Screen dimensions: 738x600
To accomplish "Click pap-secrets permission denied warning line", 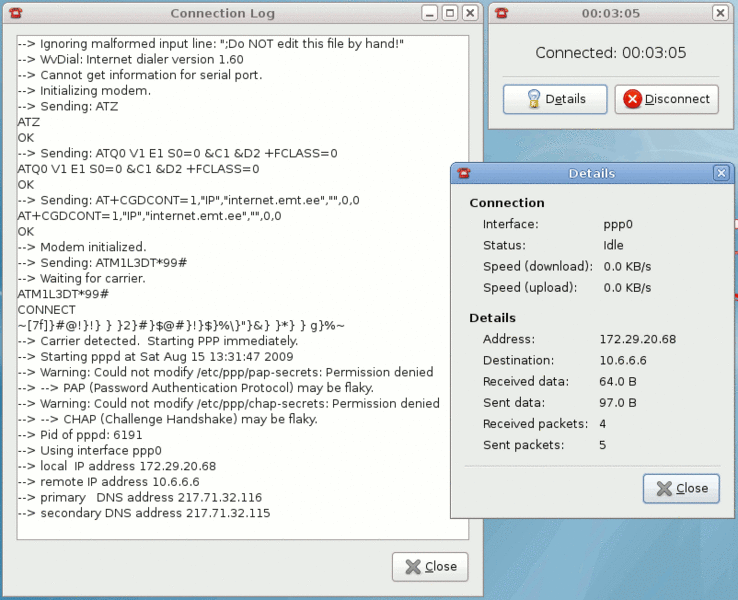I will 225,372.
